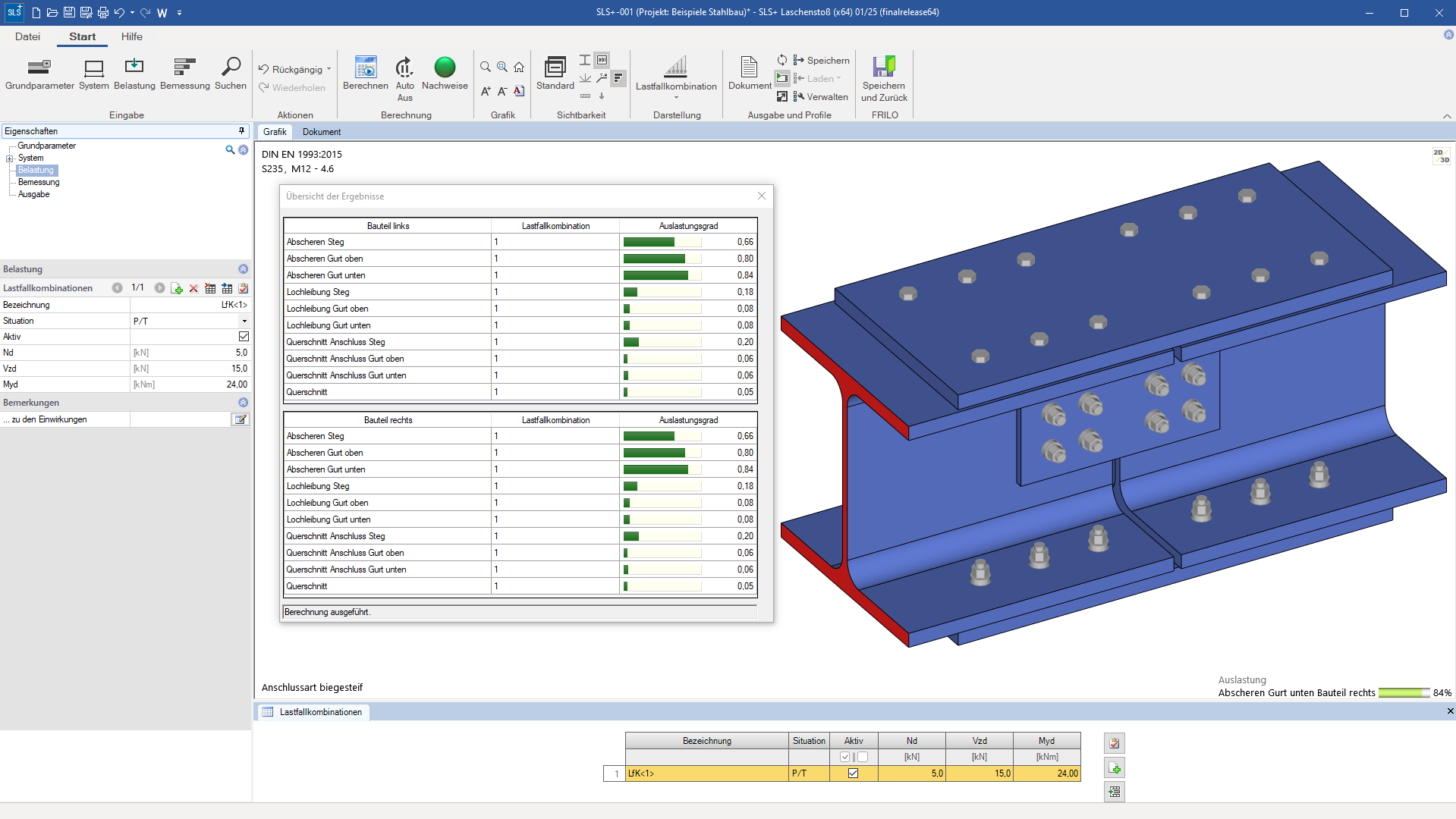Image resolution: width=1456 pixels, height=819 pixels.
Task: Decrease graphic font size (A-)
Action: click(502, 91)
